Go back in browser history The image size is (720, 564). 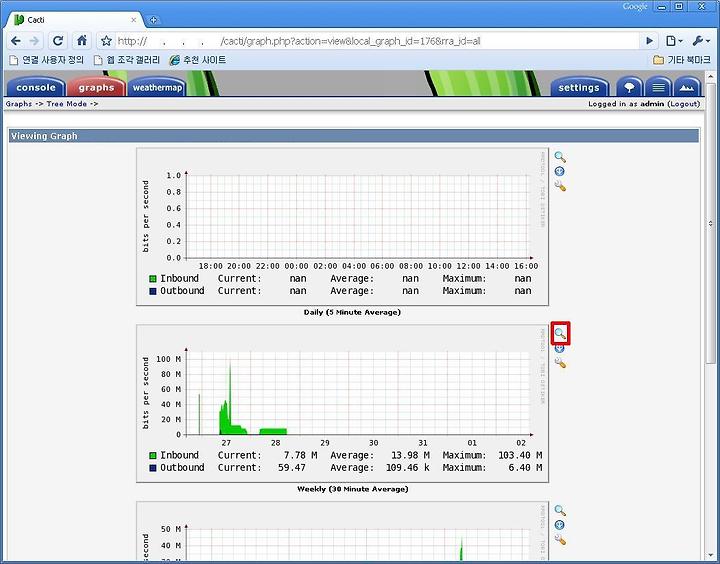coord(16,41)
